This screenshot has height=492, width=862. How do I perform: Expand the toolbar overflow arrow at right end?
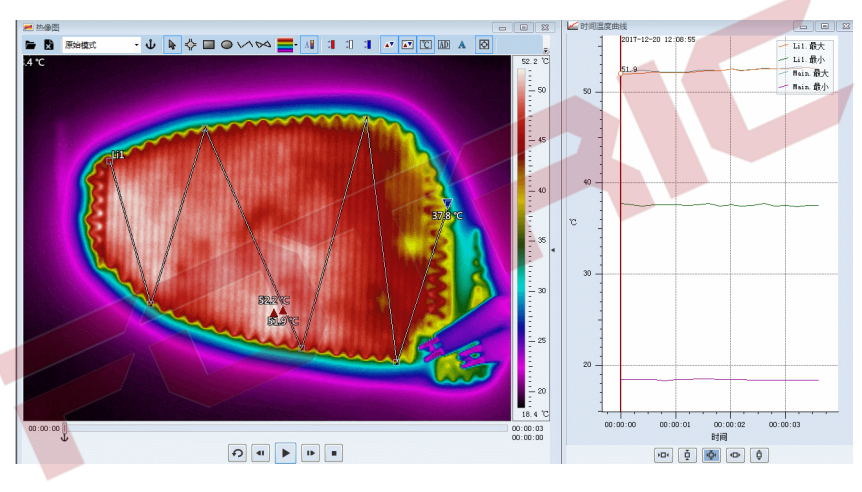545,50
